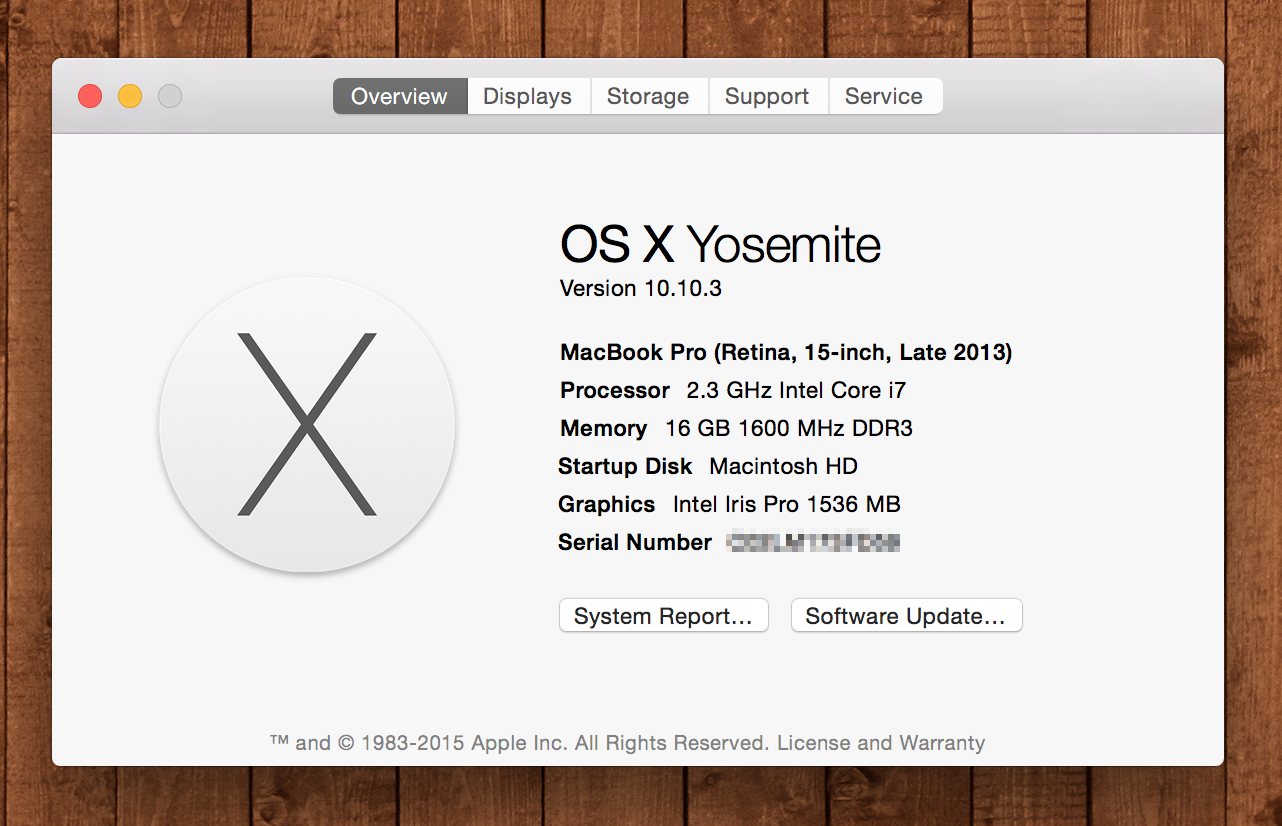
Task: Select the MacBook Pro model line
Action: coord(786,352)
